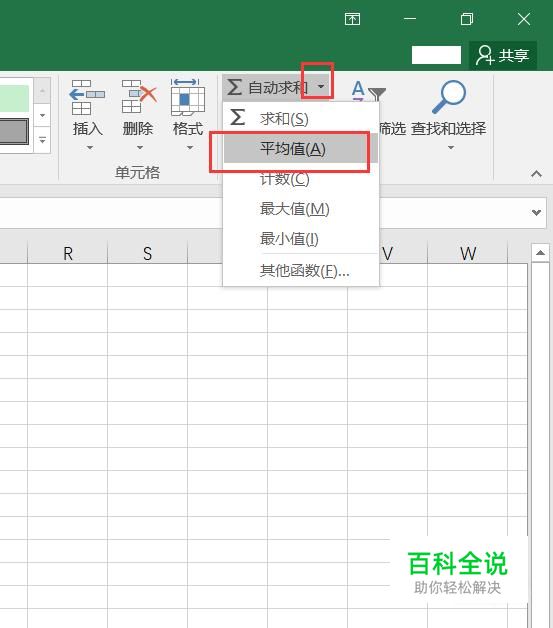Choose Average (平均值) from menu

(301, 149)
